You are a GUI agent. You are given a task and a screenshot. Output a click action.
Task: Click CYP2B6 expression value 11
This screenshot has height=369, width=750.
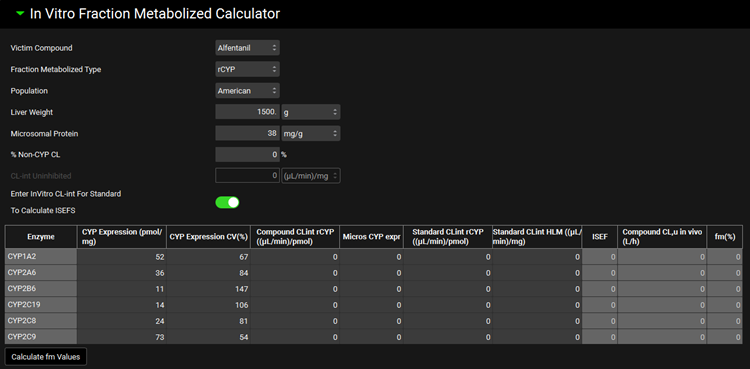(x=122, y=289)
